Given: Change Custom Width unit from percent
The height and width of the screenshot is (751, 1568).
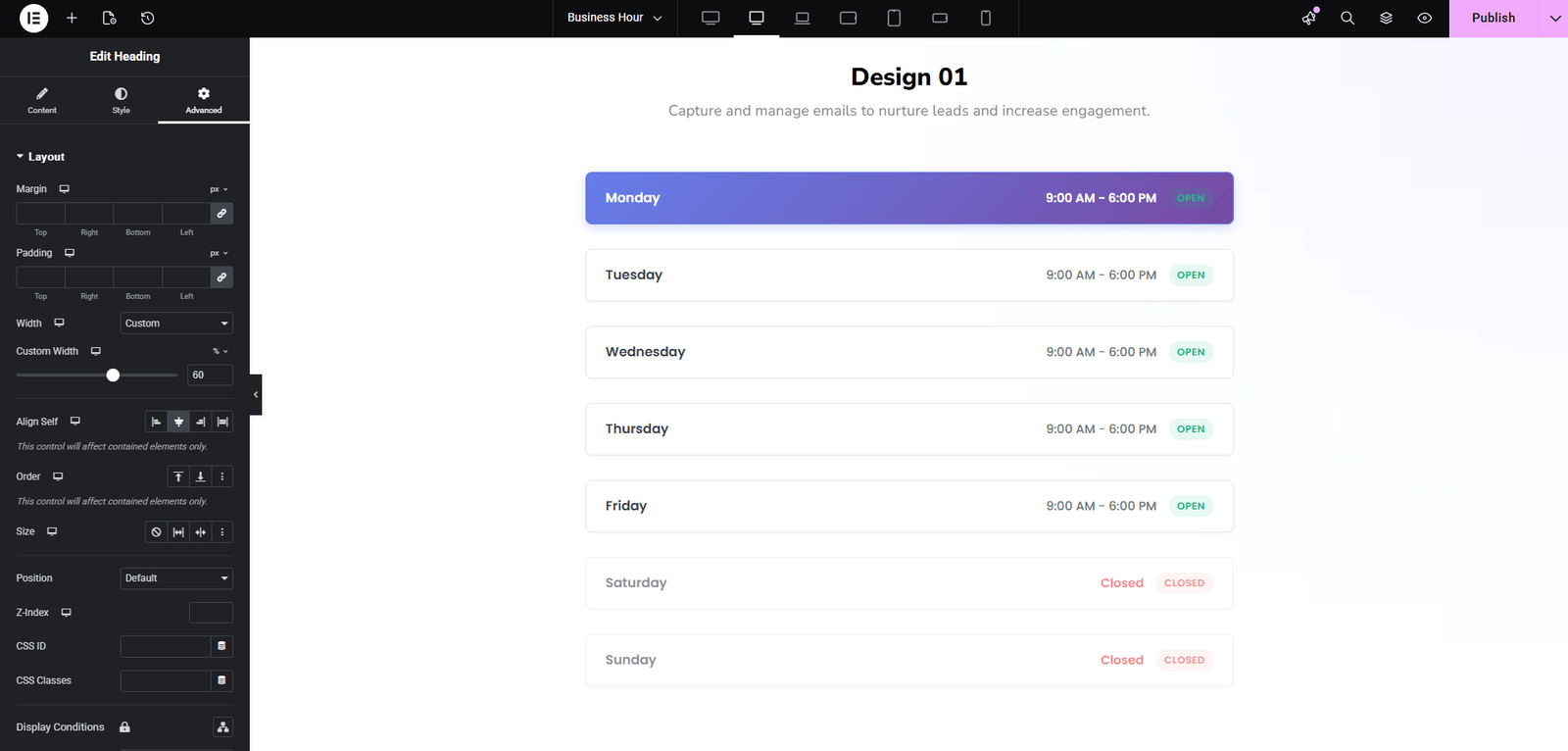Looking at the screenshot, I should point(220,351).
